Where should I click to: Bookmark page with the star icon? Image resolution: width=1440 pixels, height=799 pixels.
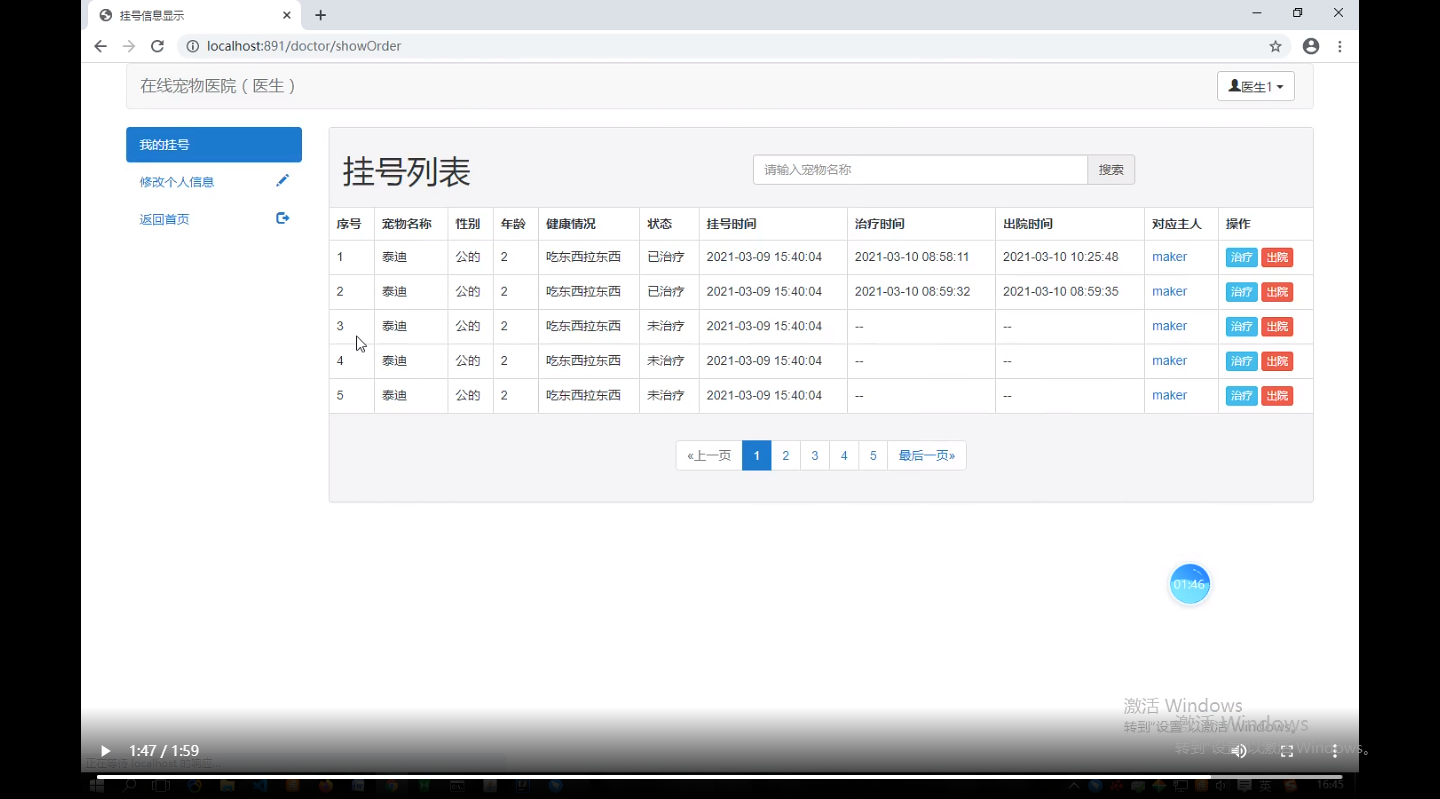click(x=1275, y=46)
